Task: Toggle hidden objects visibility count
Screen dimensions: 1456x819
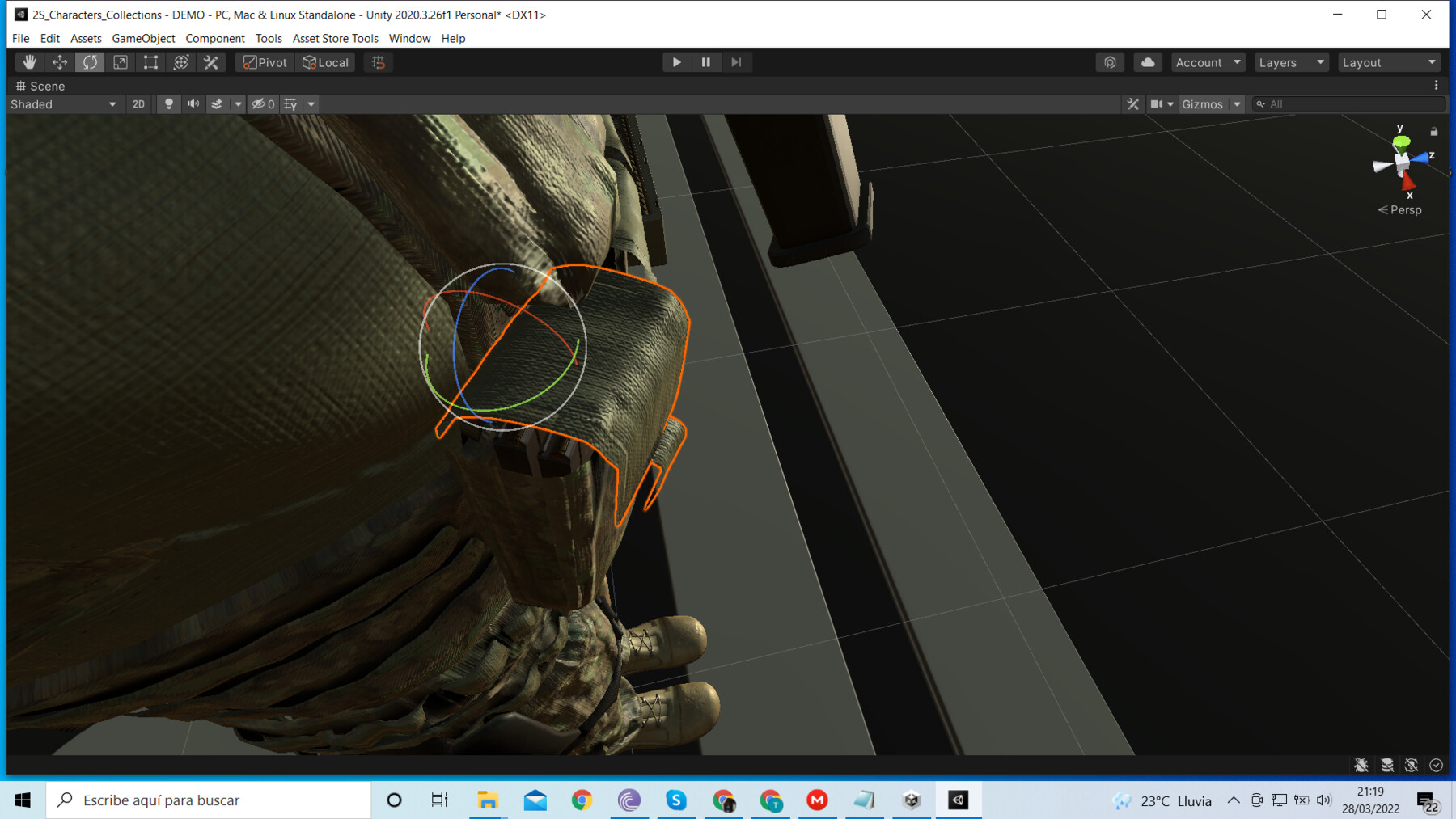Action: (x=263, y=104)
